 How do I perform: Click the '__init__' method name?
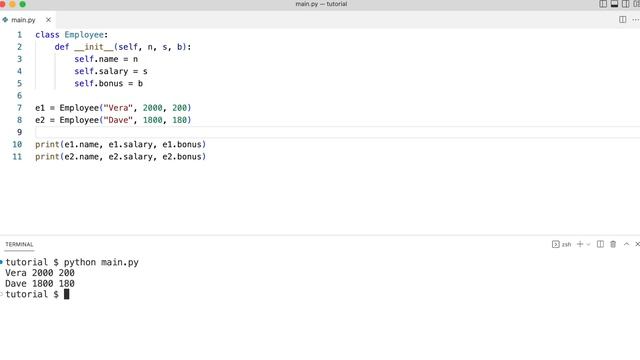(94, 47)
